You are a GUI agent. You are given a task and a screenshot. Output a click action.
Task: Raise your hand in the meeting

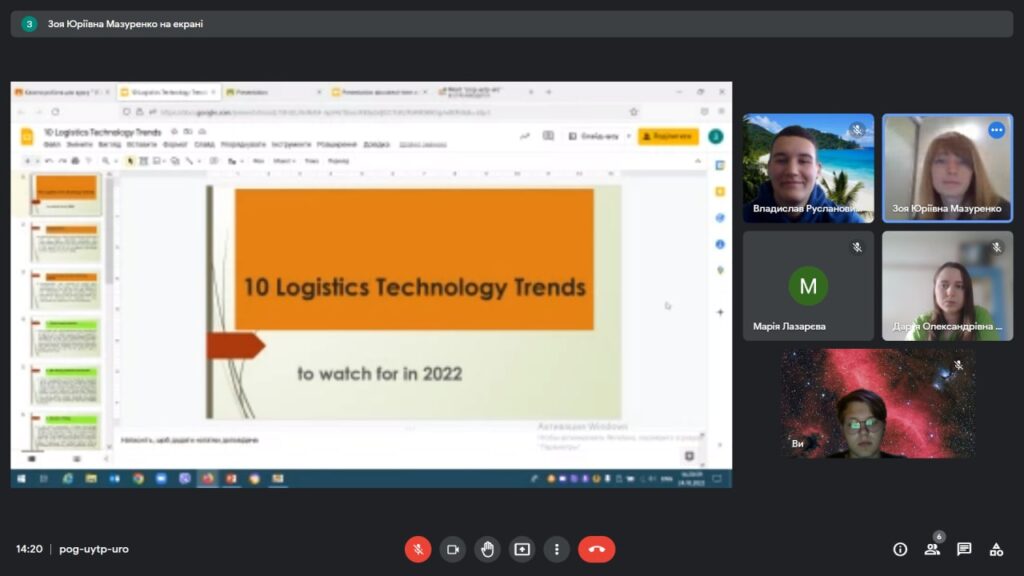487,549
